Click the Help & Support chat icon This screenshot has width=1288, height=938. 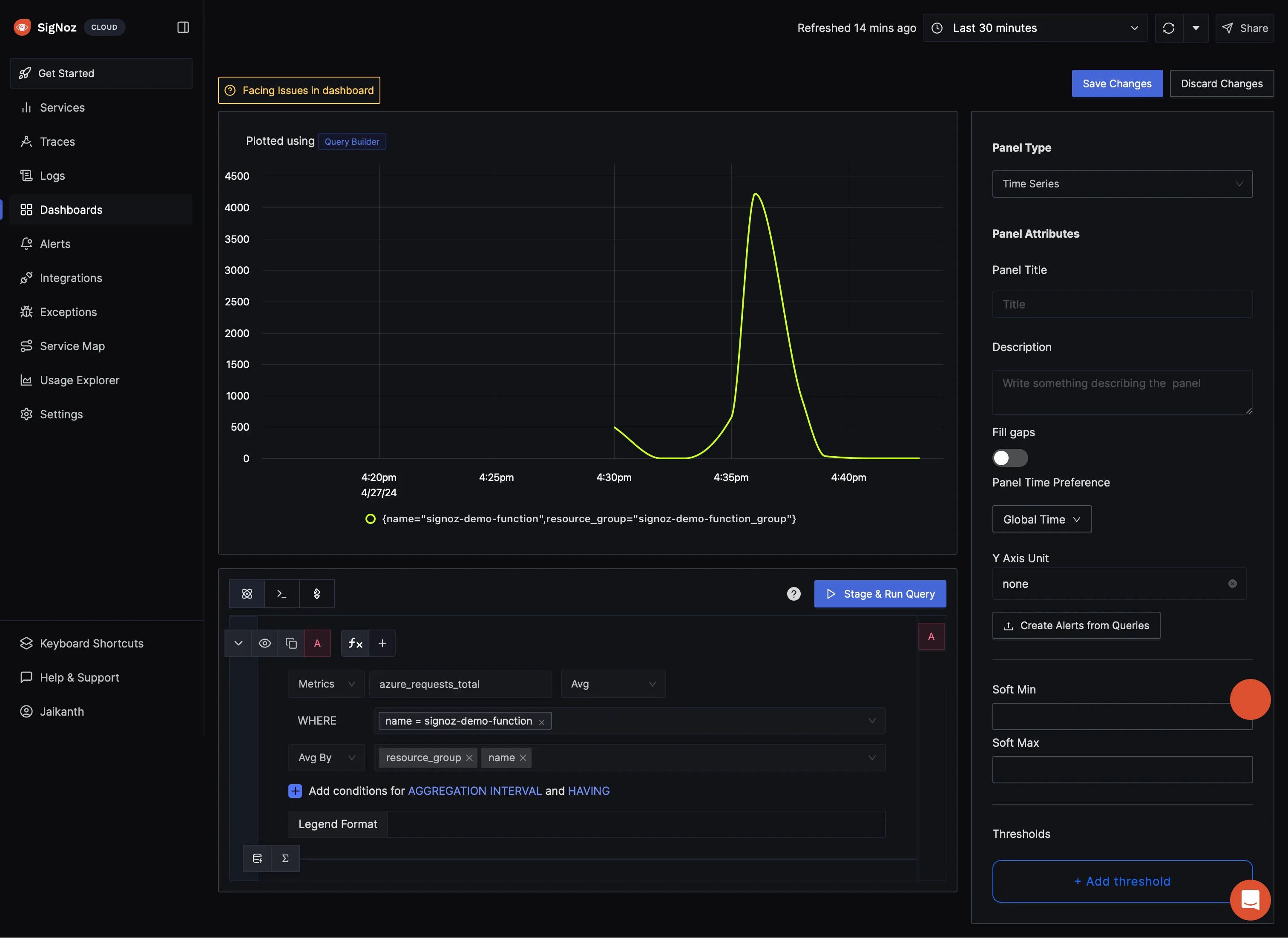click(26, 677)
